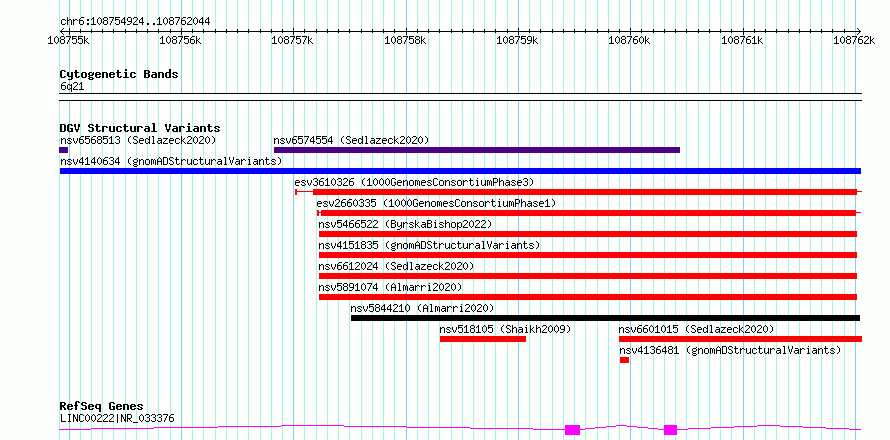Image resolution: width=890 pixels, height=440 pixels.
Task: Select the black nsv5844210 variant bar
Action: pos(605,318)
